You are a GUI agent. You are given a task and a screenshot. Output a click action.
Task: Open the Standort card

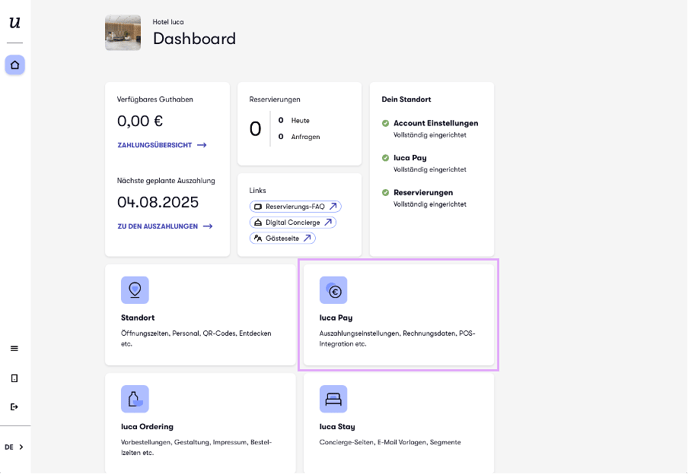tap(200, 315)
